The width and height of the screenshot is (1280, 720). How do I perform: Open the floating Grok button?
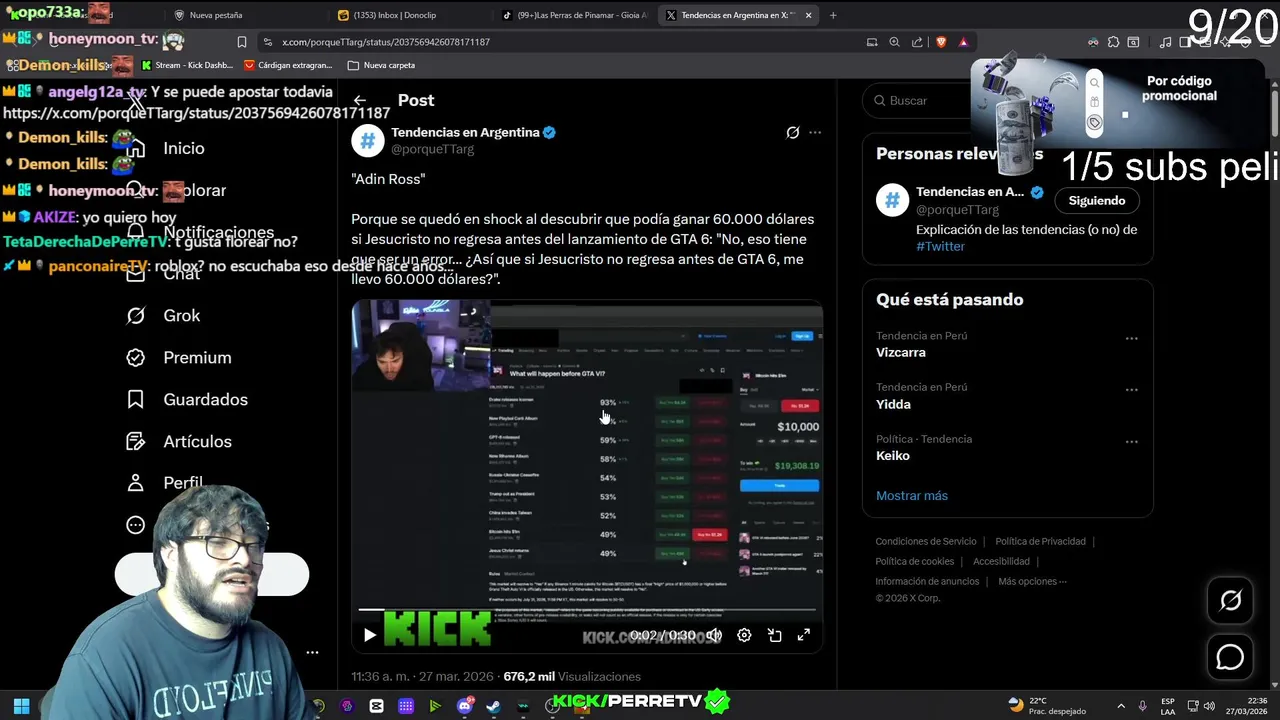[1230, 600]
